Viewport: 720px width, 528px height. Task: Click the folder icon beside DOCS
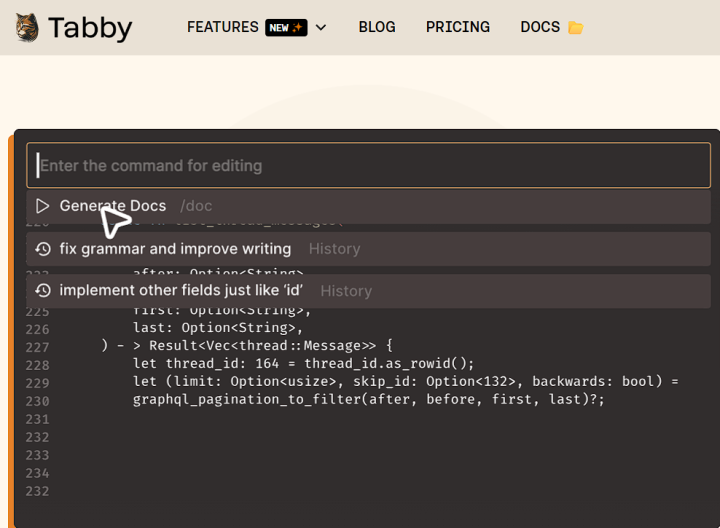click(x=576, y=28)
